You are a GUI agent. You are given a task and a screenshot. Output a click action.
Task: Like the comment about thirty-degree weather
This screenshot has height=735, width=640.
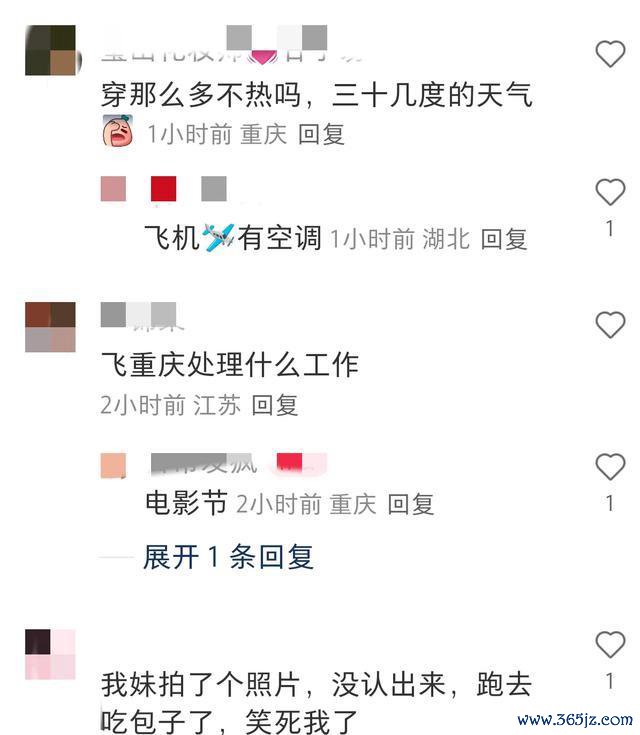click(610, 53)
